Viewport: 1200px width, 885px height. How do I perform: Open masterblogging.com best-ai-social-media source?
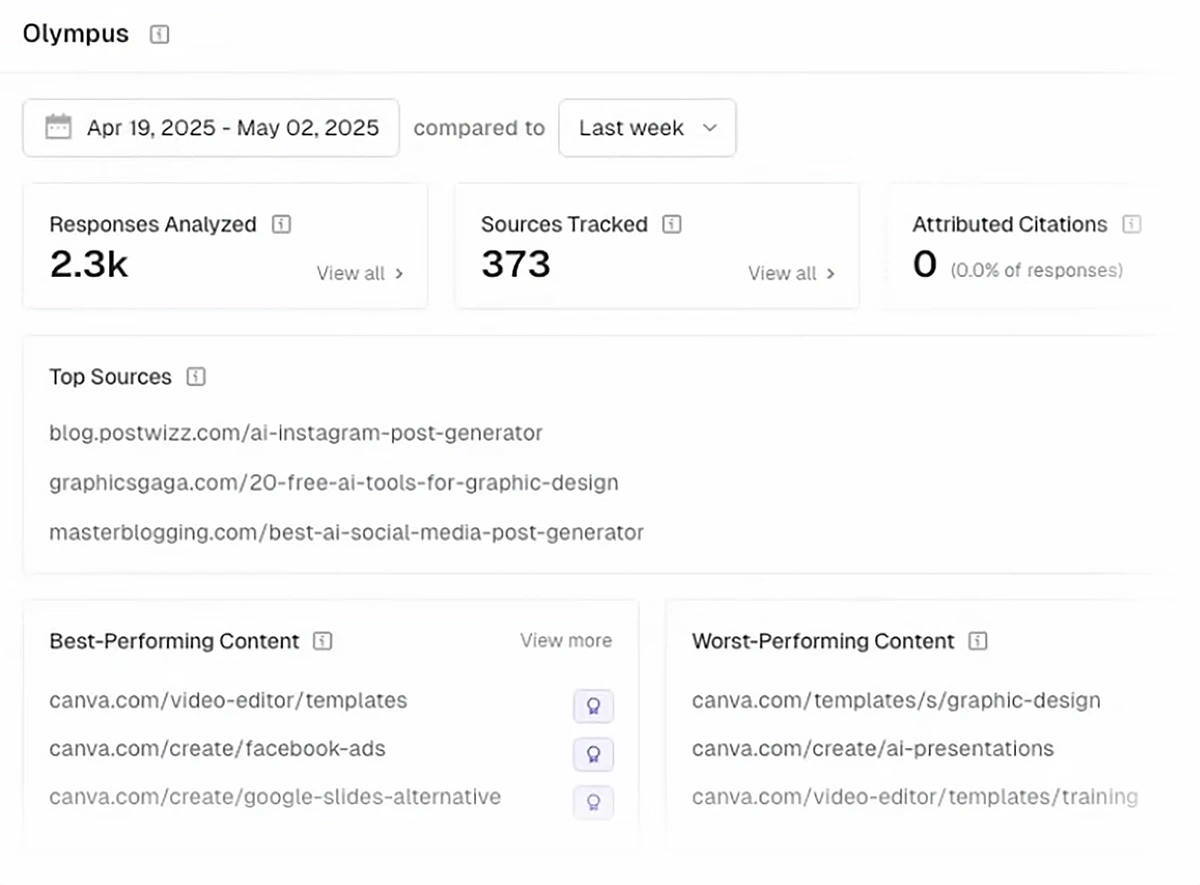coord(346,532)
